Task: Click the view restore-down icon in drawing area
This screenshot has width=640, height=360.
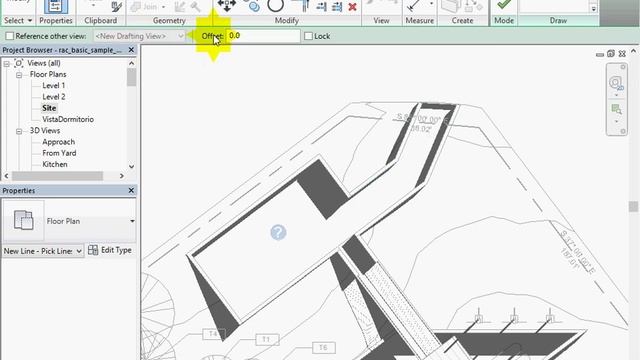Action: [611, 53]
